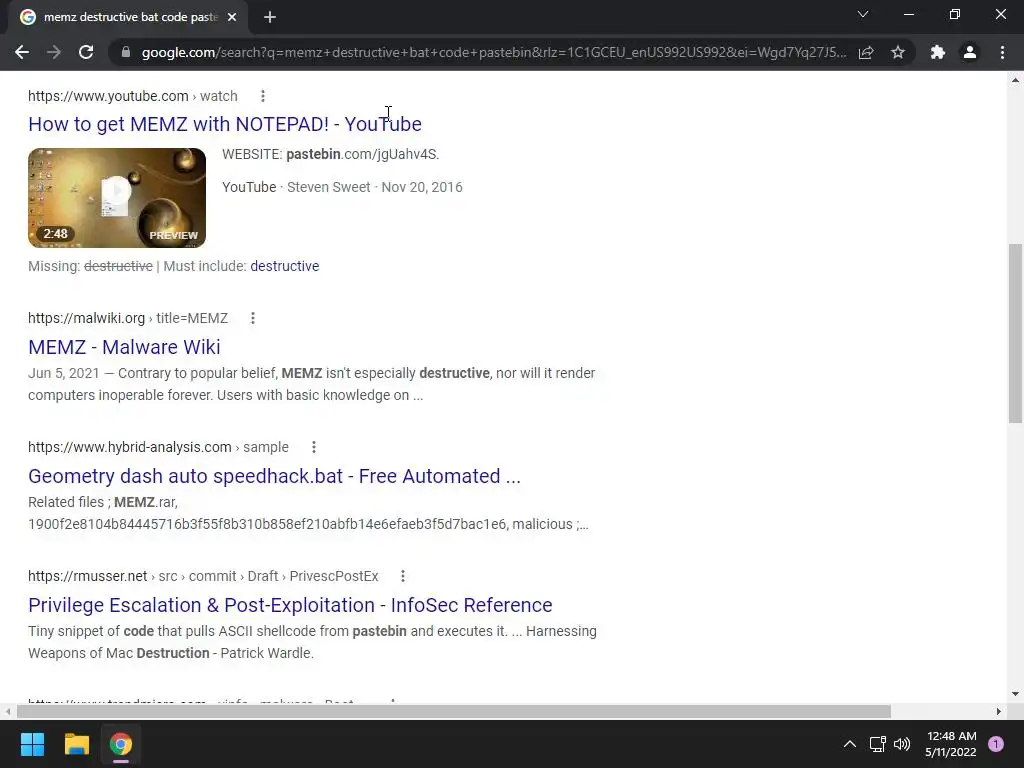Click the Chrome taskbar icon
The width and height of the screenshot is (1024, 768).
[121, 744]
